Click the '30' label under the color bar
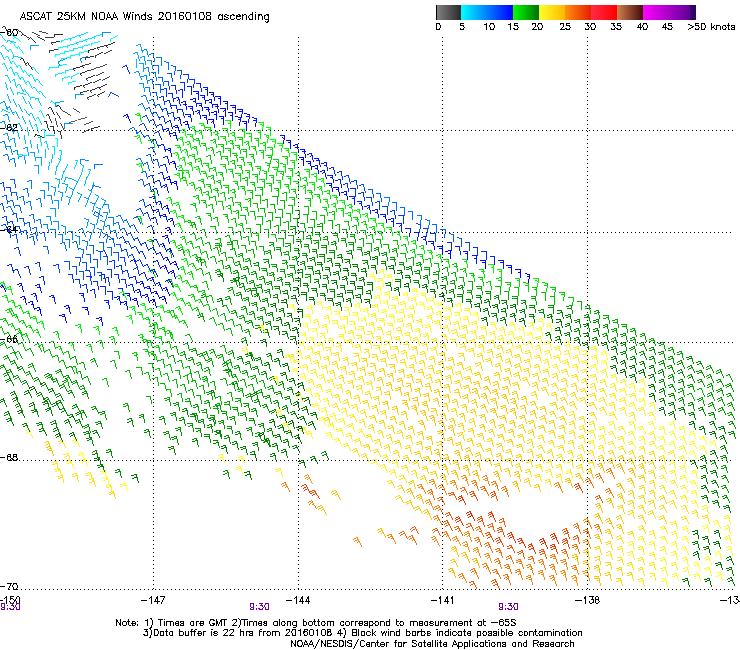 [x=590, y=27]
